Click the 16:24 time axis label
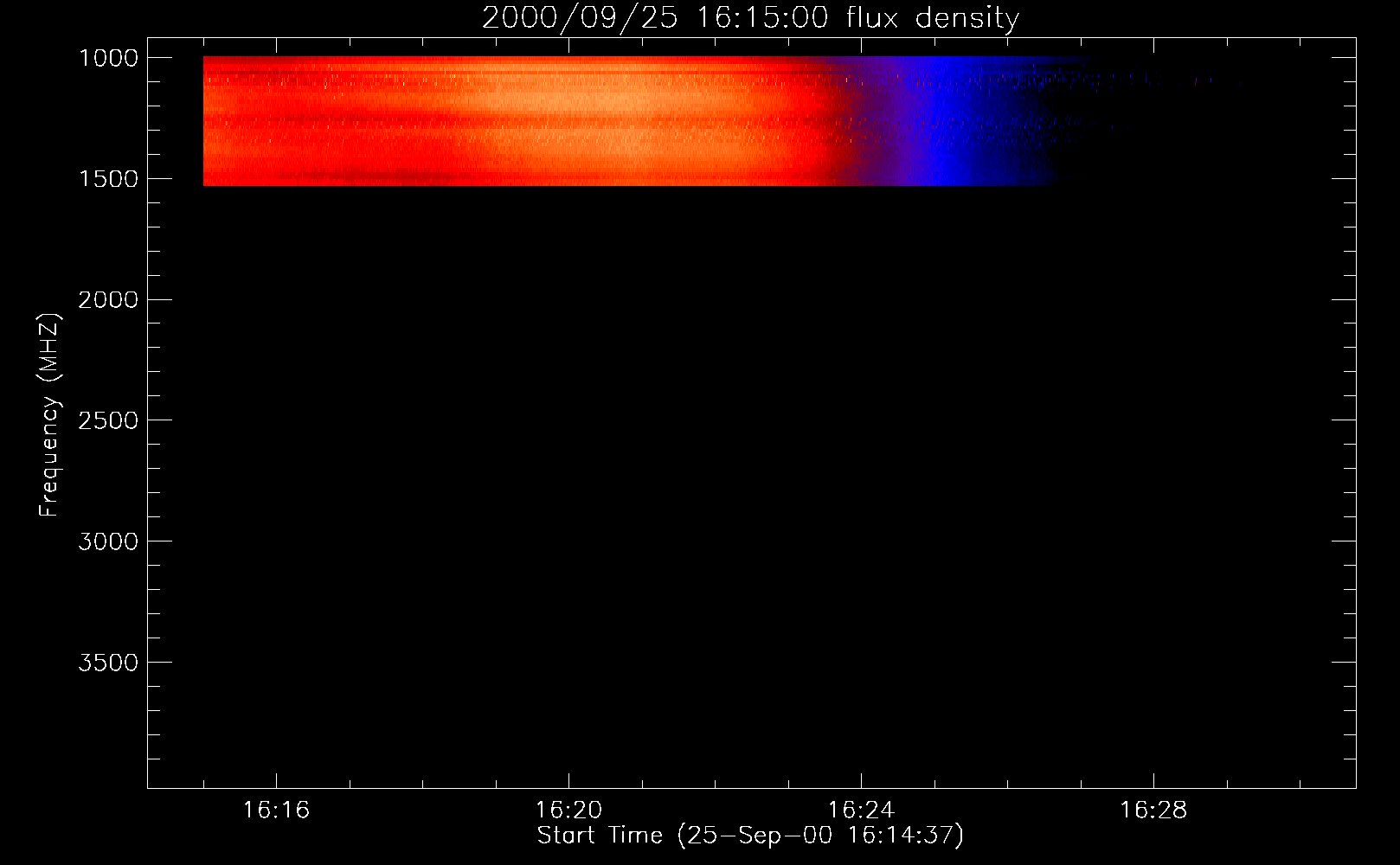 point(861,810)
